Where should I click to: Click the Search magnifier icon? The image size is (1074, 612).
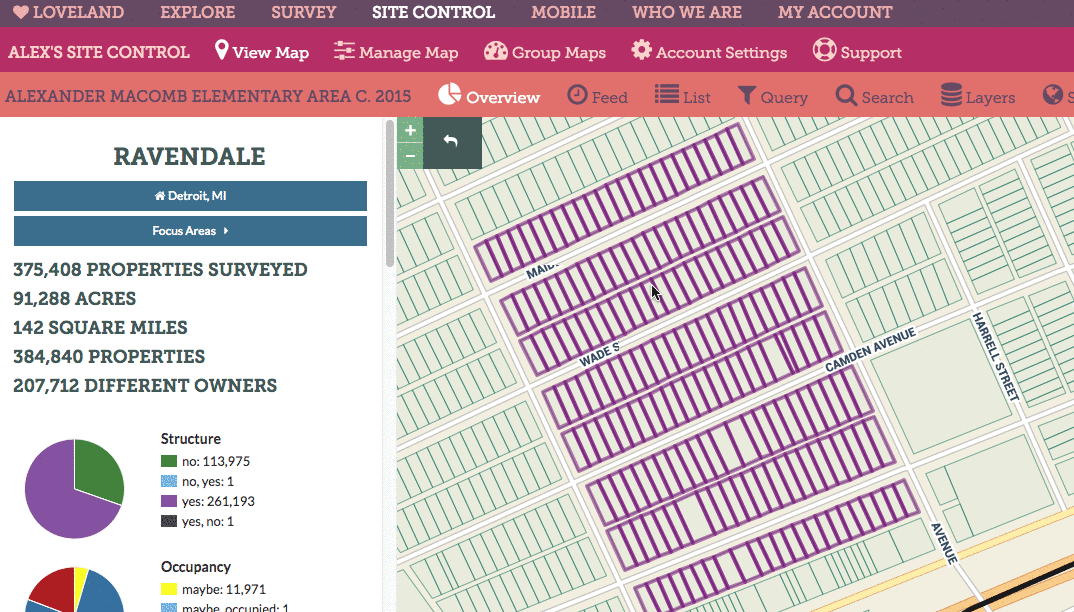coord(846,96)
